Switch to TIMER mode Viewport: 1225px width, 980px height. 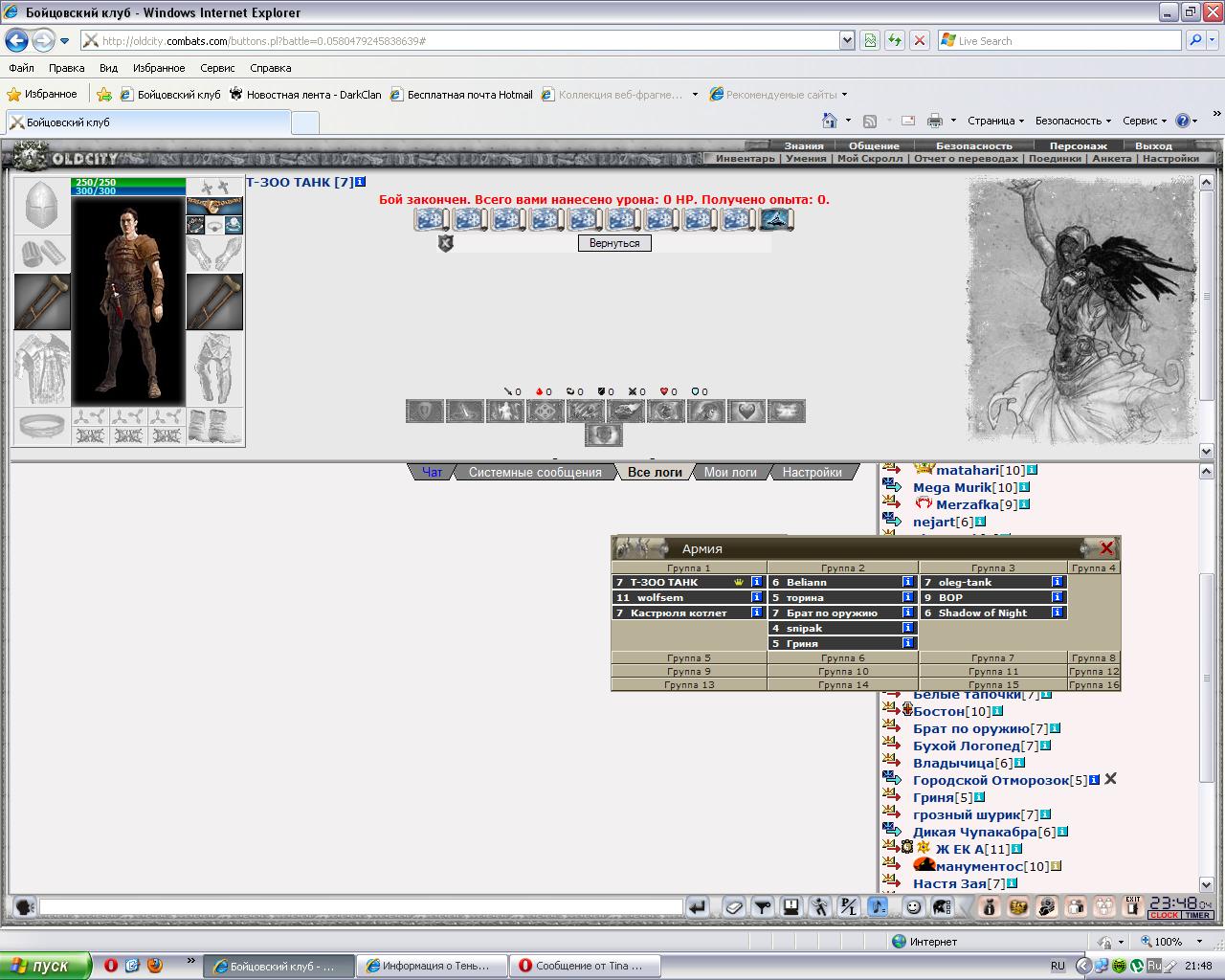coord(1198,916)
